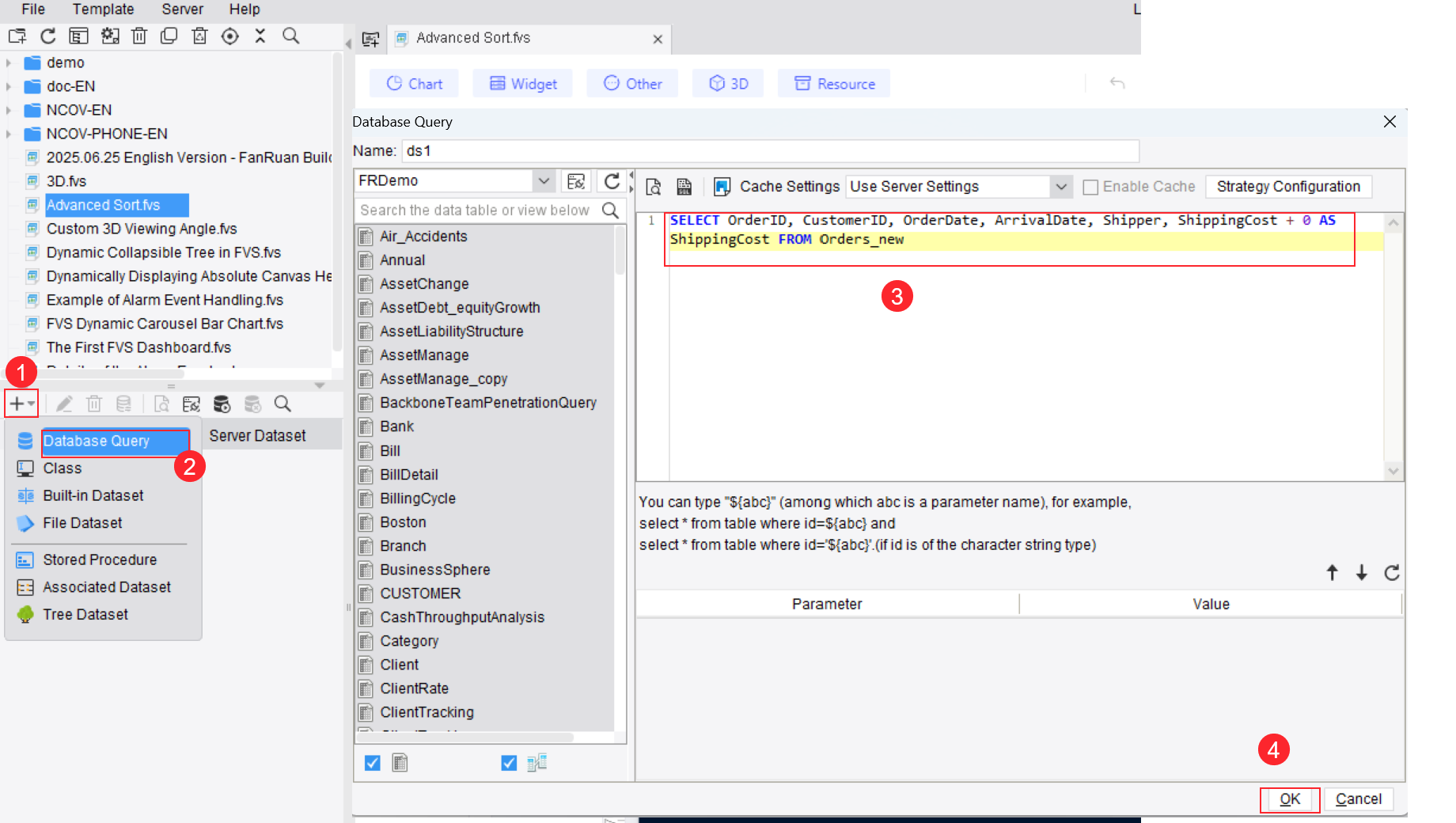Click the new folder icon in top toolbar
The width and height of the screenshot is (1456, 823).
point(17,36)
